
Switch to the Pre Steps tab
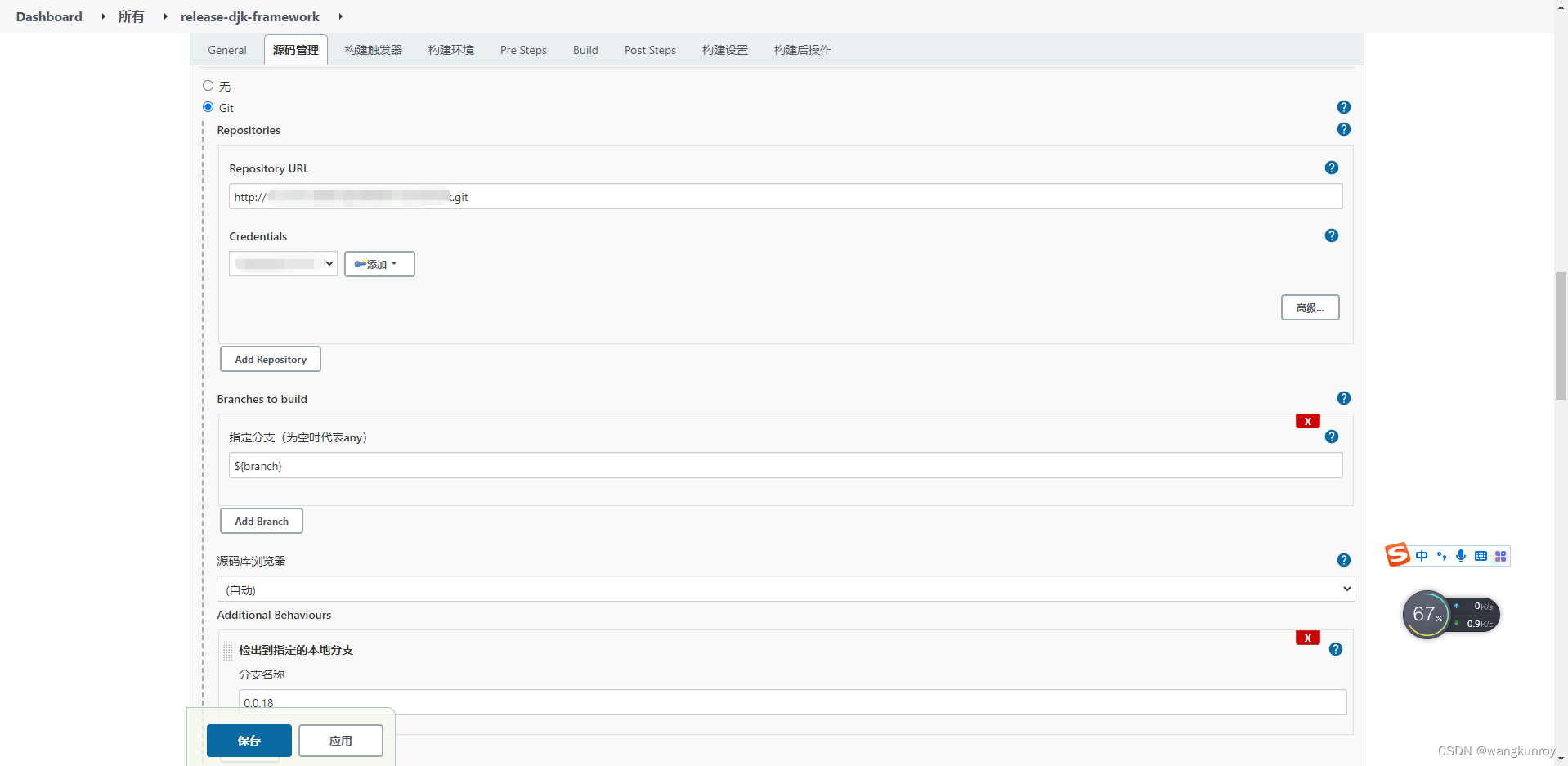[523, 50]
